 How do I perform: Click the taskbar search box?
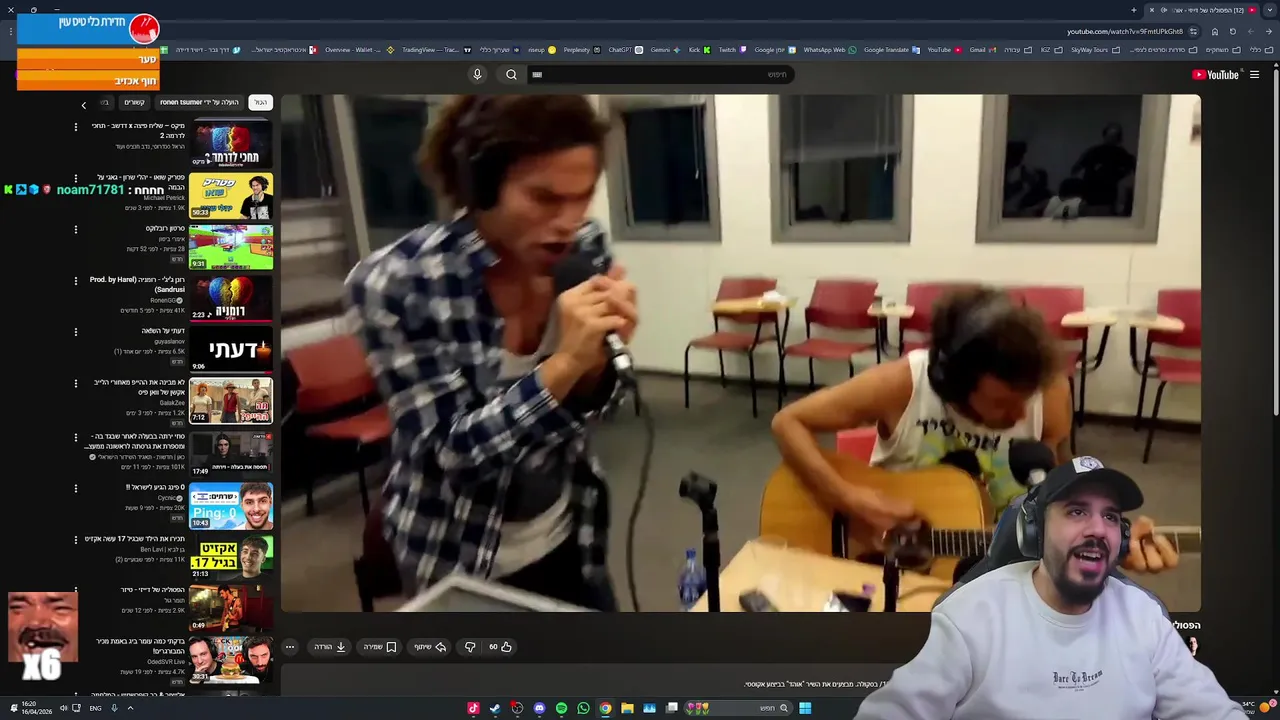tap(738, 708)
